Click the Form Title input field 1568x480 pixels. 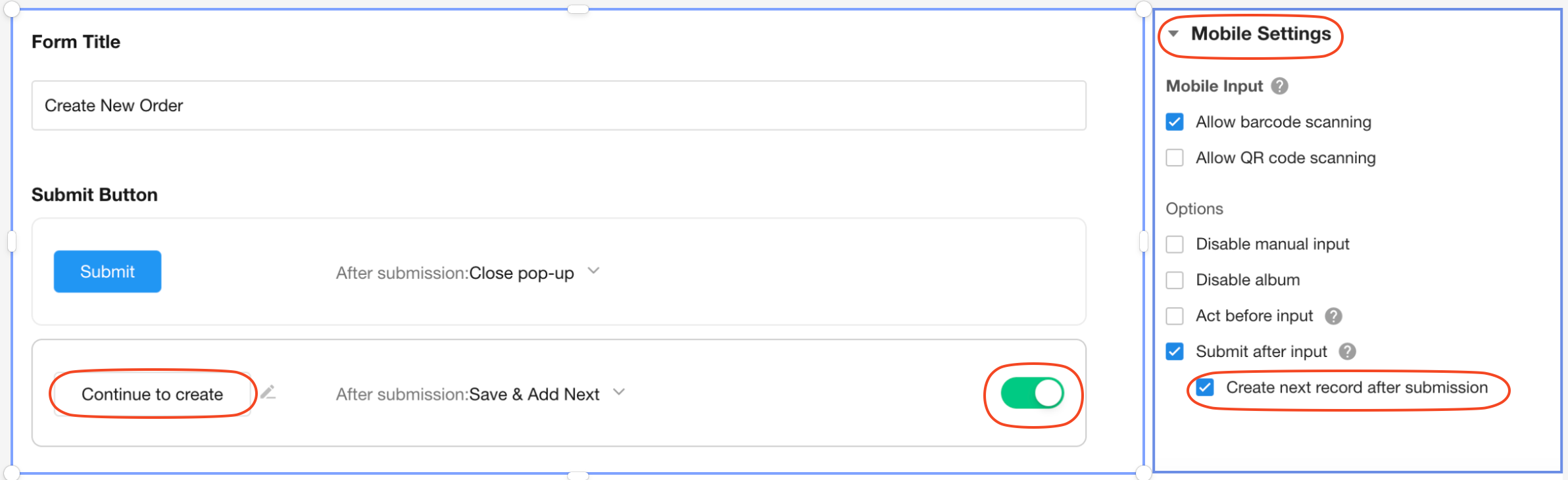tap(558, 106)
